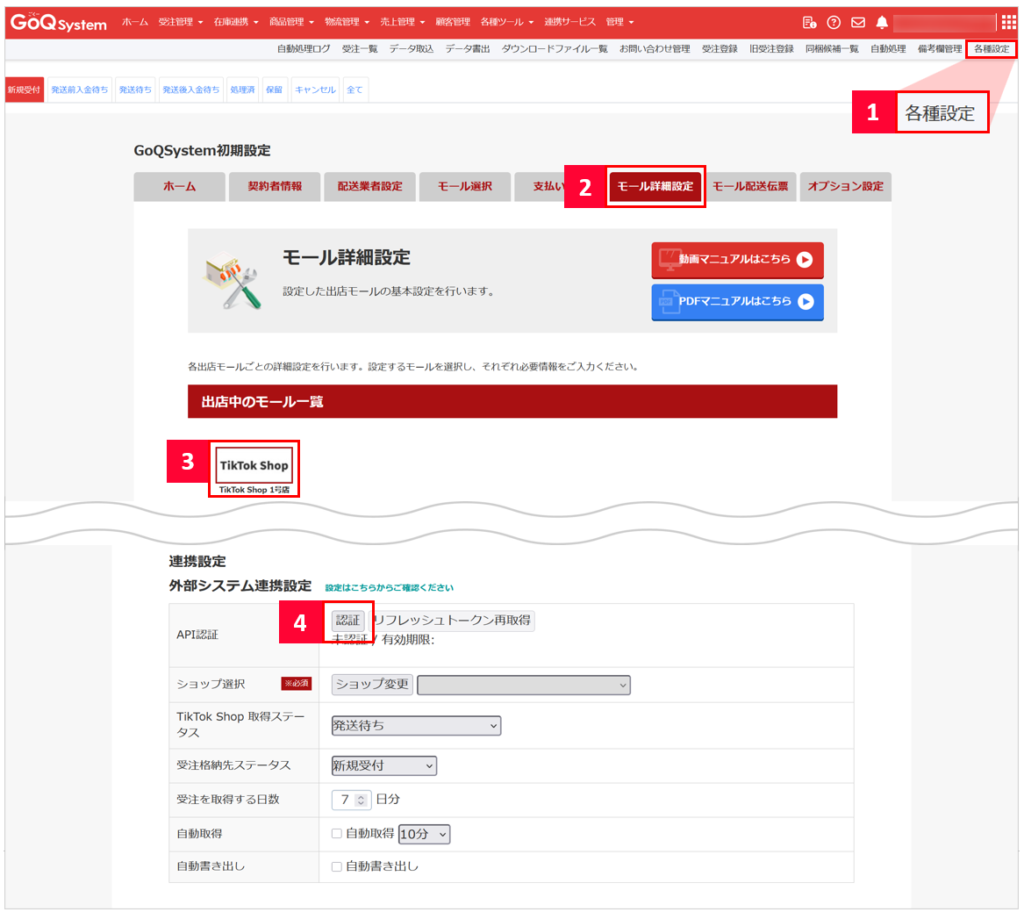Expand the TikTok Shop 取得ステータス dropdown

[x=415, y=726]
